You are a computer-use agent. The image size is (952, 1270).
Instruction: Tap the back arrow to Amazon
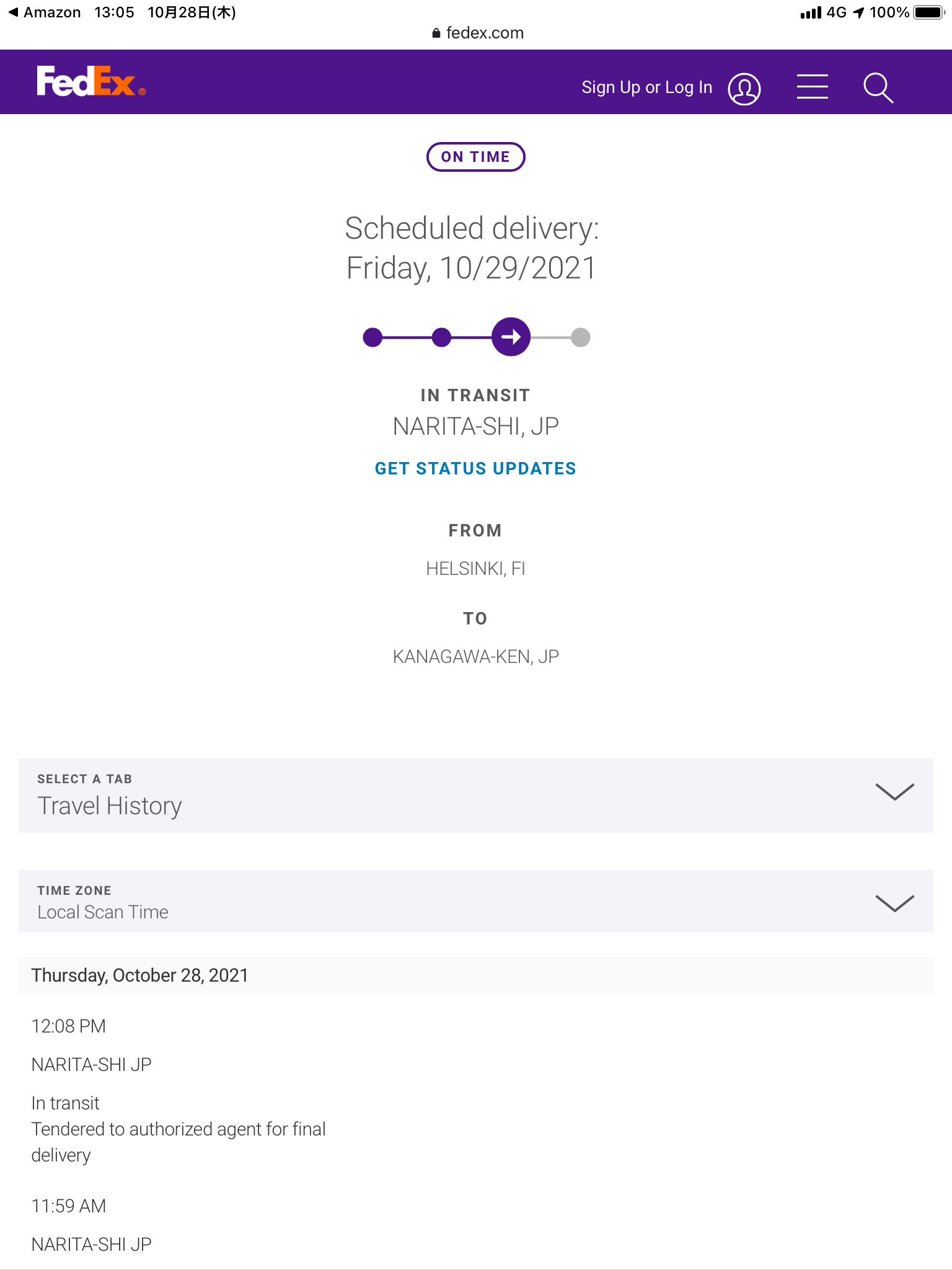tap(13, 12)
